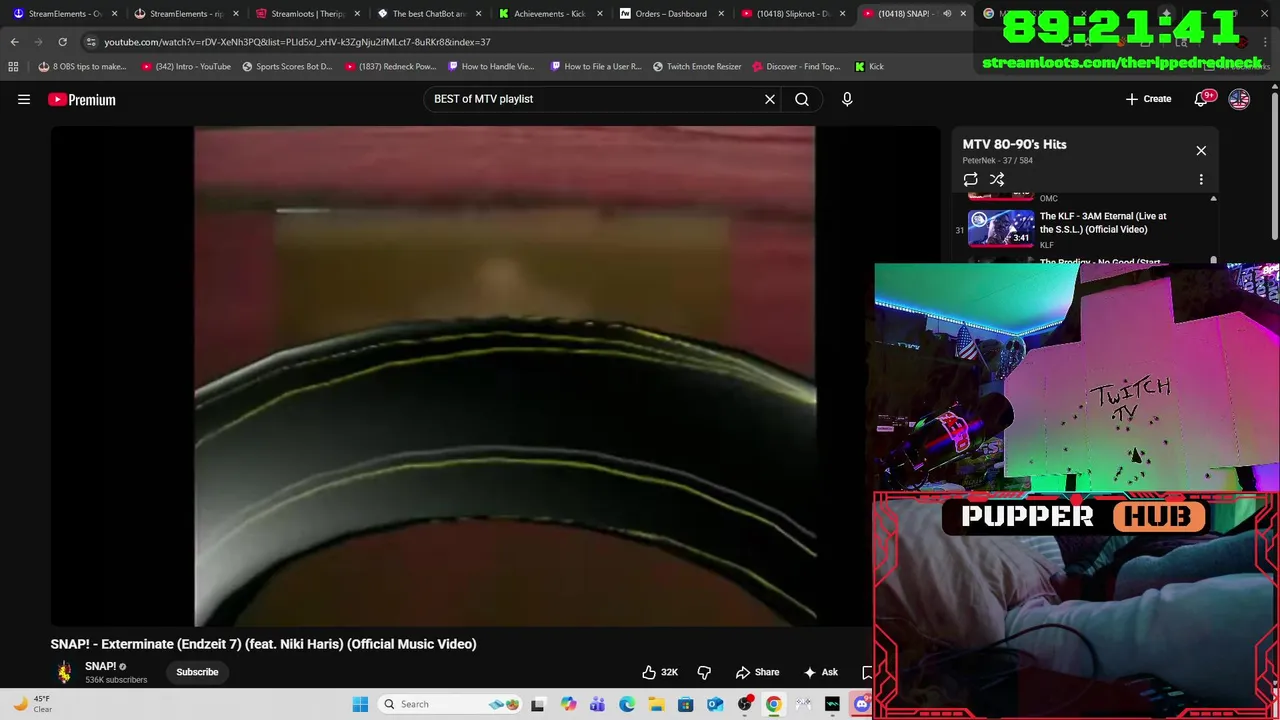Open Microsoft Edge from taskbar

coord(627,704)
